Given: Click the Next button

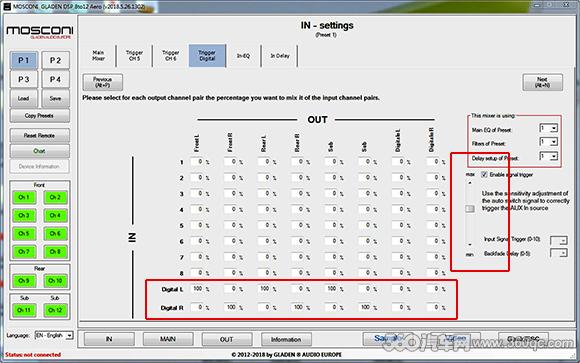Looking at the screenshot, I should click(x=542, y=82).
